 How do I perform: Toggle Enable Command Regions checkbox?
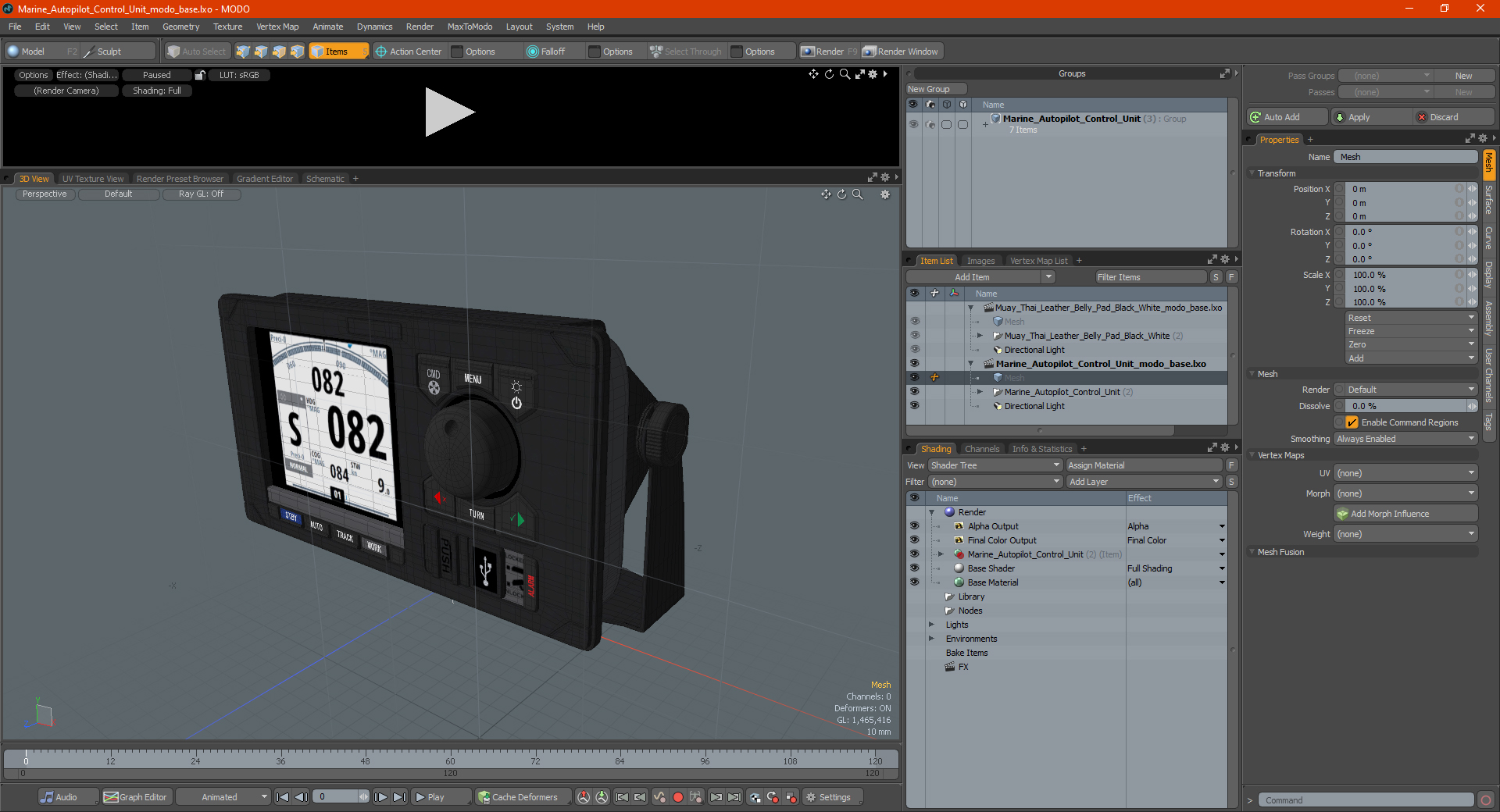click(1352, 422)
